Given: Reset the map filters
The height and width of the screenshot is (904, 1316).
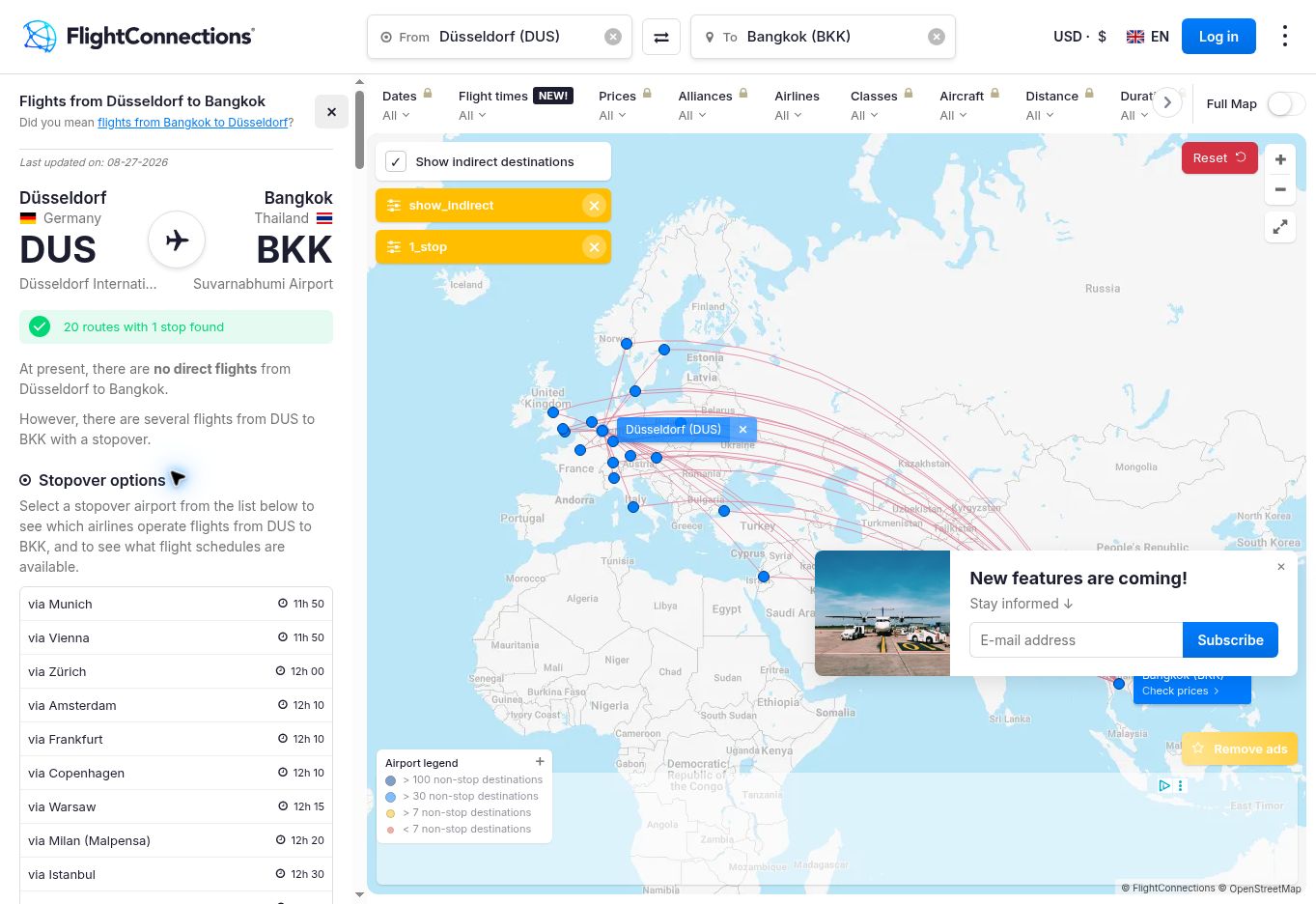Looking at the screenshot, I should (x=1219, y=158).
